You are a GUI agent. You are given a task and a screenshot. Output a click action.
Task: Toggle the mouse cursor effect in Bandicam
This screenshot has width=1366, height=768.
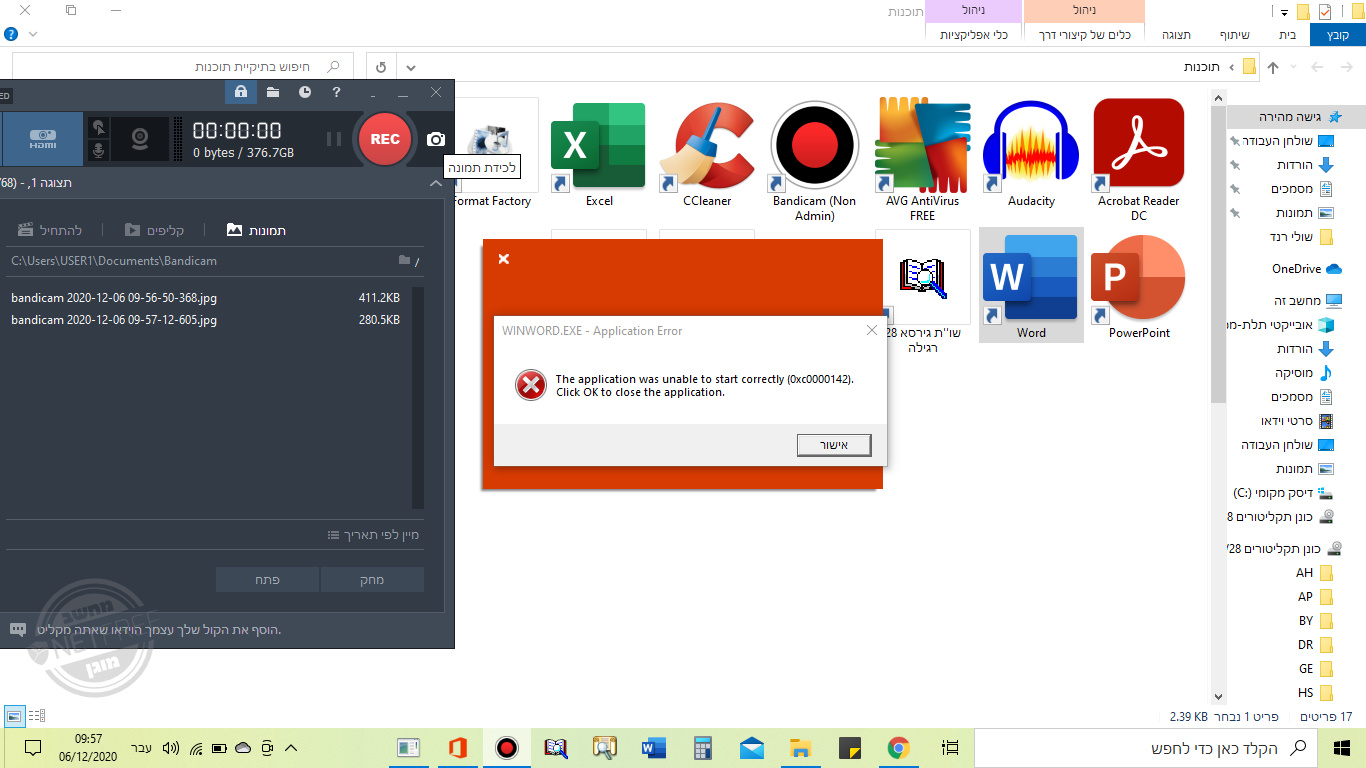tap(98, 128)
